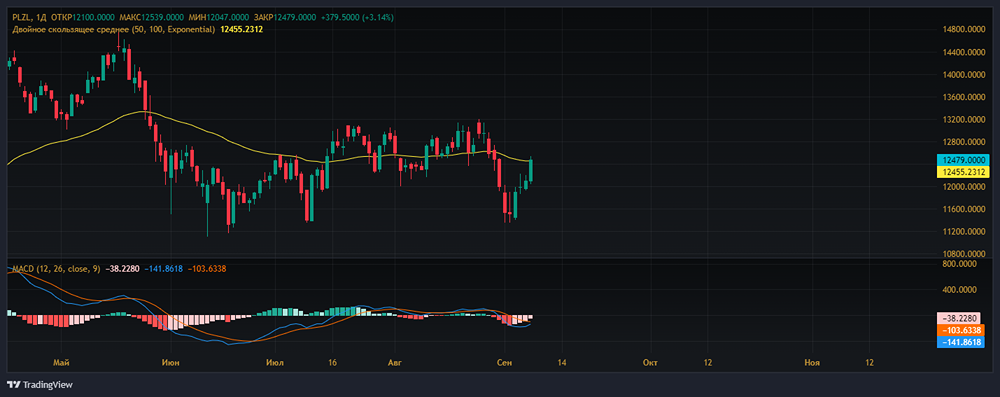The width and height of the screenshot is (1000, 397).
Task: Click the Сен time axis label
Action: (x=504, y=363)
